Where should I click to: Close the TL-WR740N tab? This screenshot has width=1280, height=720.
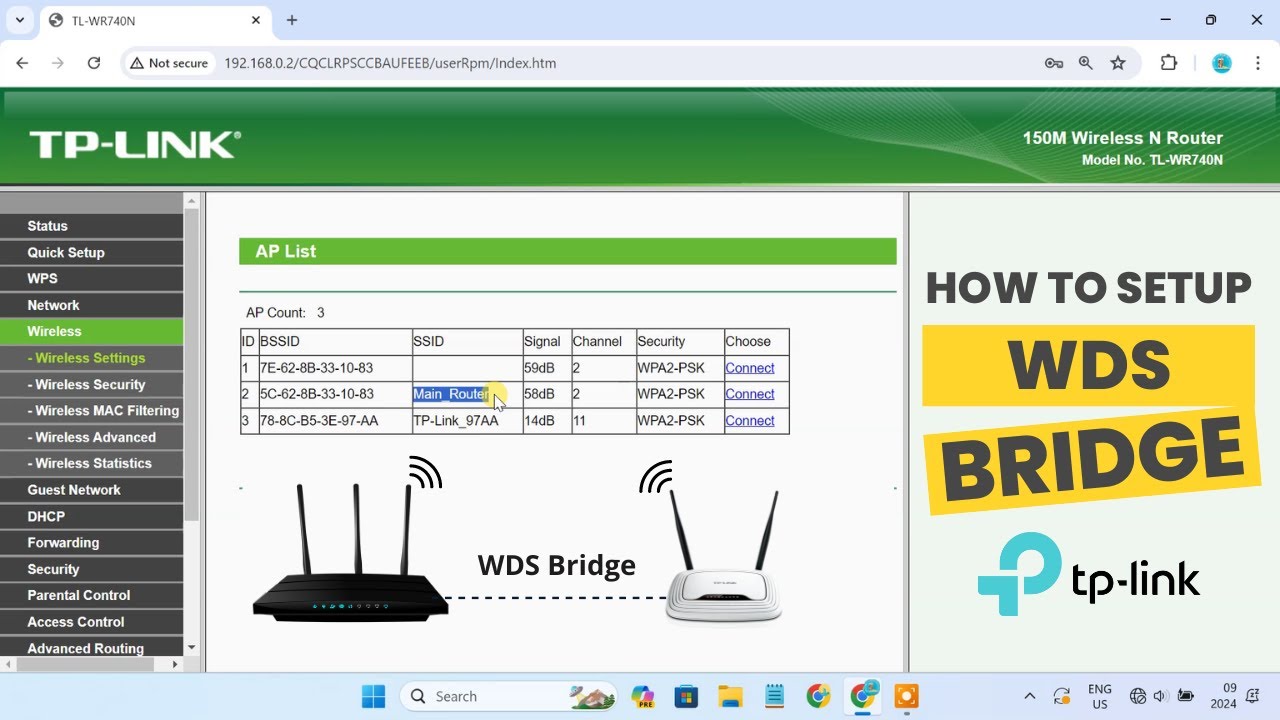(256, 20)
